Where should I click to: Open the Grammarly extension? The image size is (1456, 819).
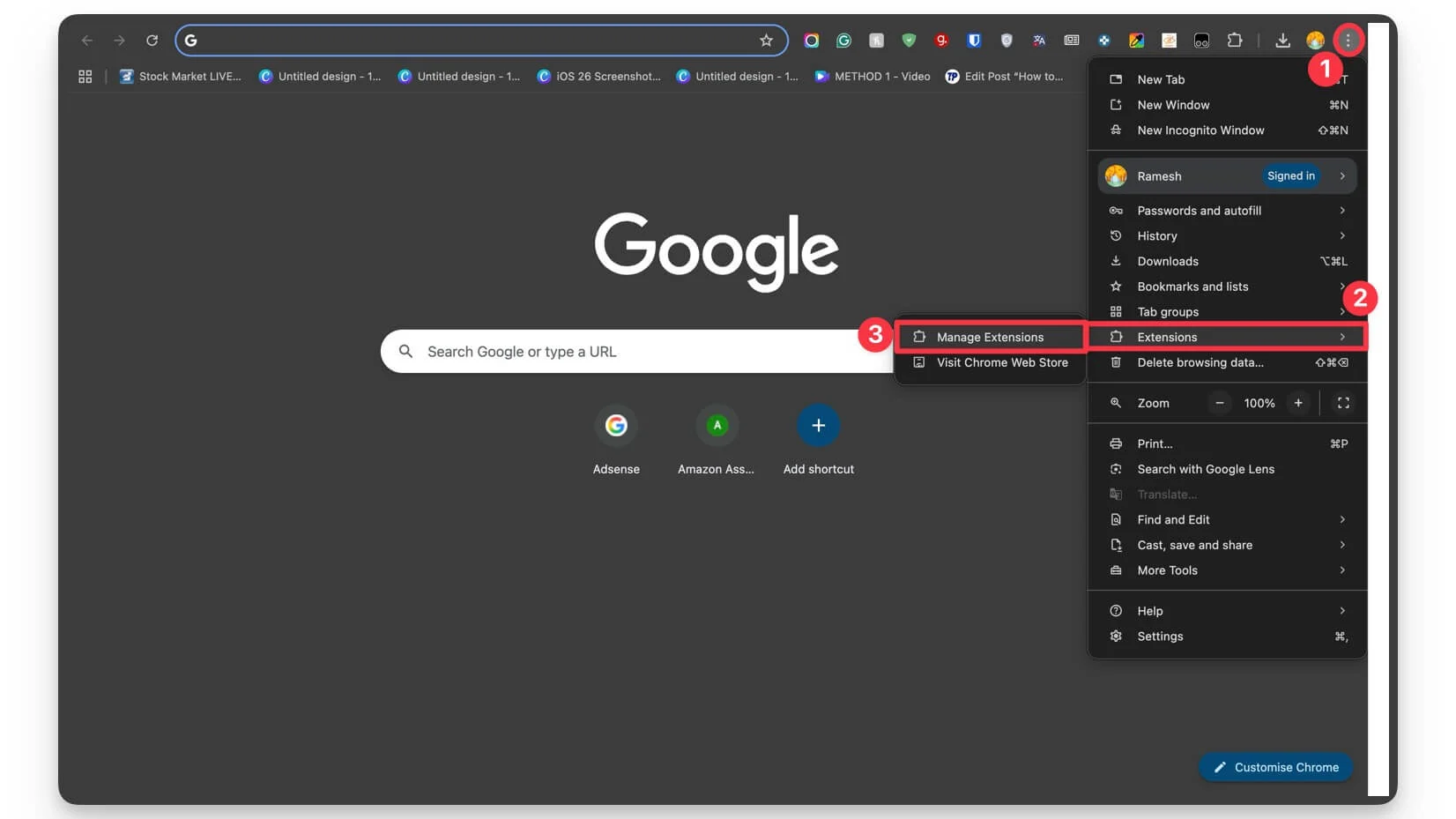coord(843,41)
